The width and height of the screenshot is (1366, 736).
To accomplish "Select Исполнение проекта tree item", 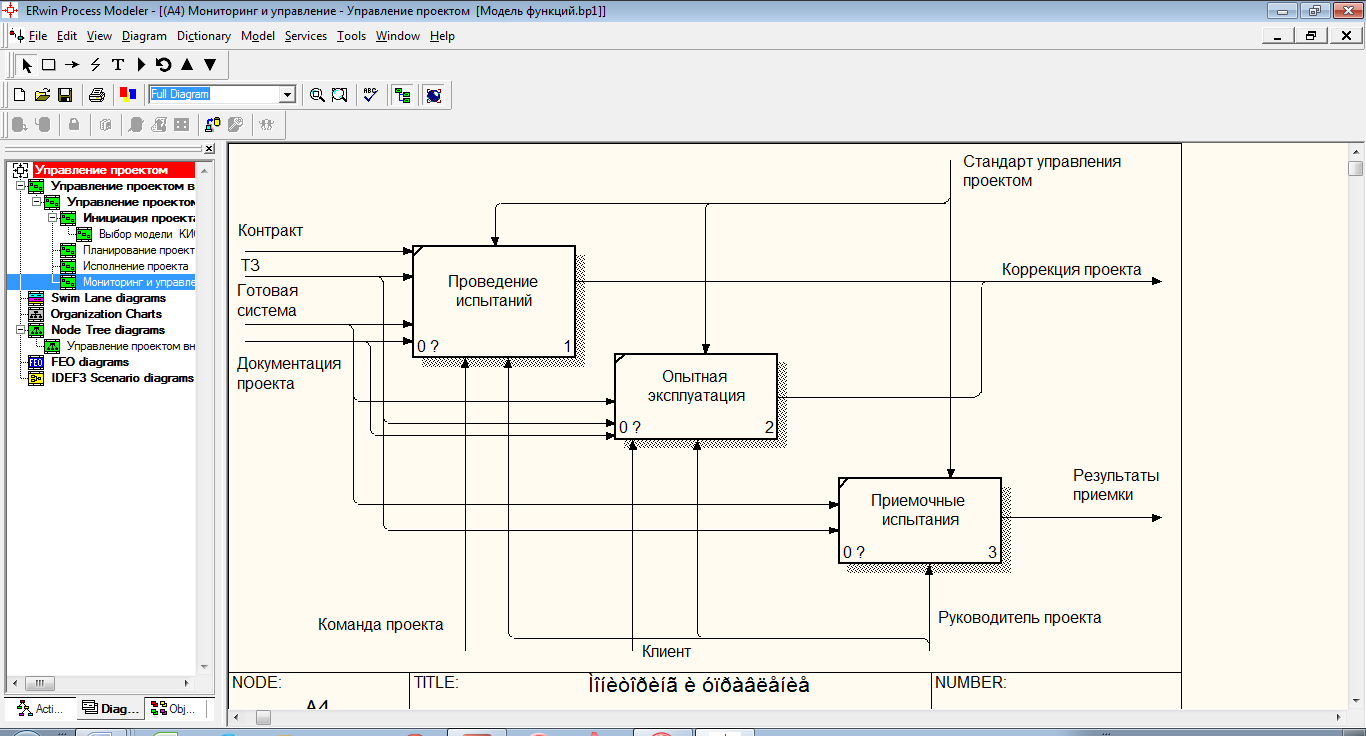I will pyautogui.click(x=135, y=266).
